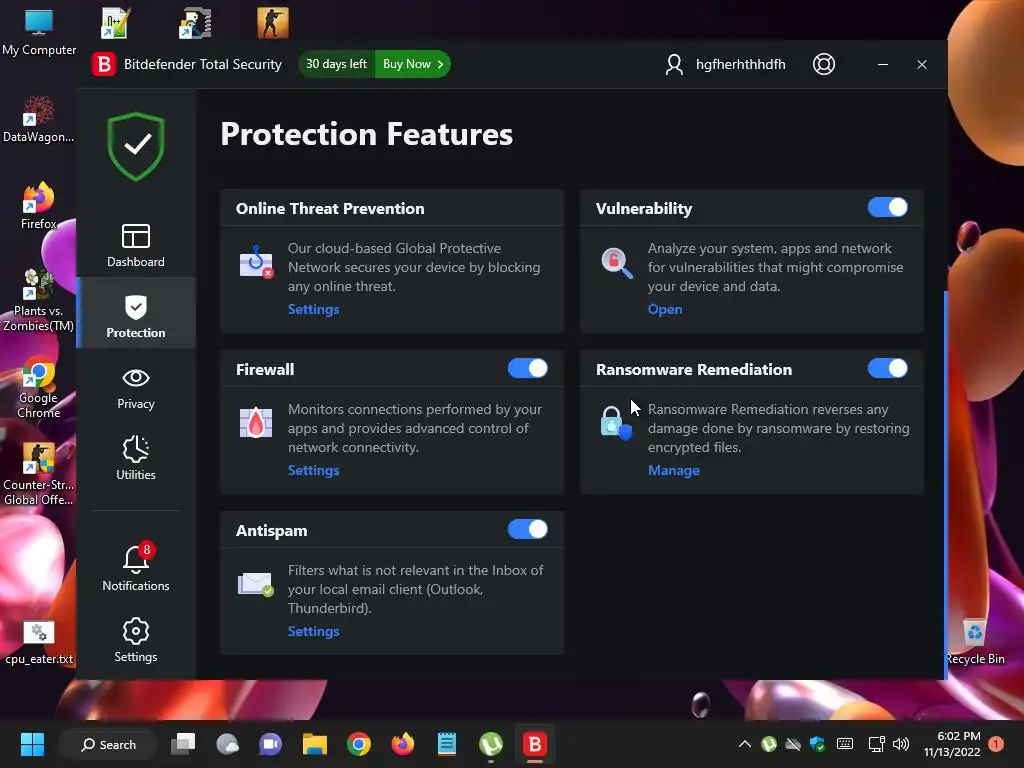Launch Google Chrome from the taskbar
The image size is (1024, 768).
point(359,744)
